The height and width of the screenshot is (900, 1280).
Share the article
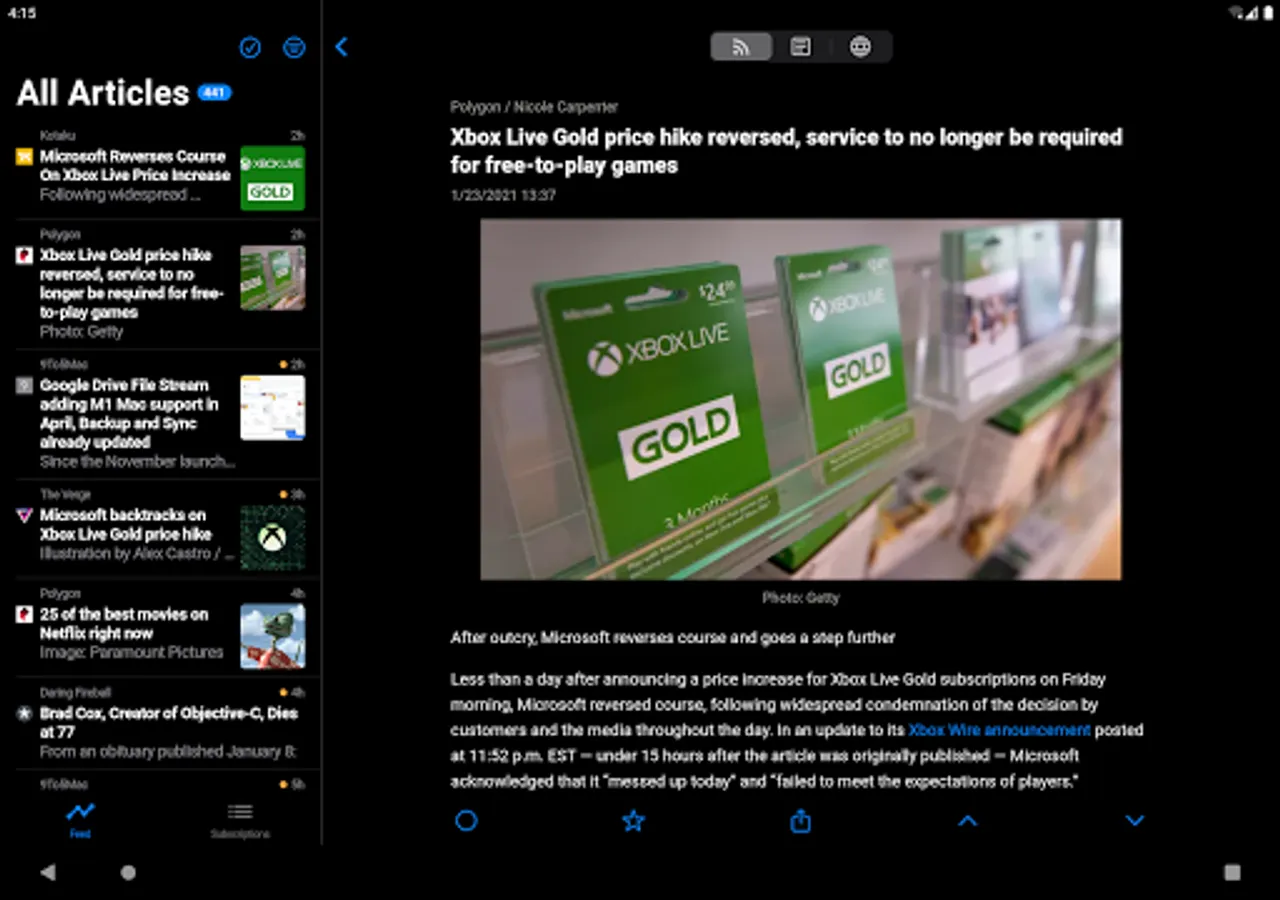pyautogui.click(x=800, y=821)
